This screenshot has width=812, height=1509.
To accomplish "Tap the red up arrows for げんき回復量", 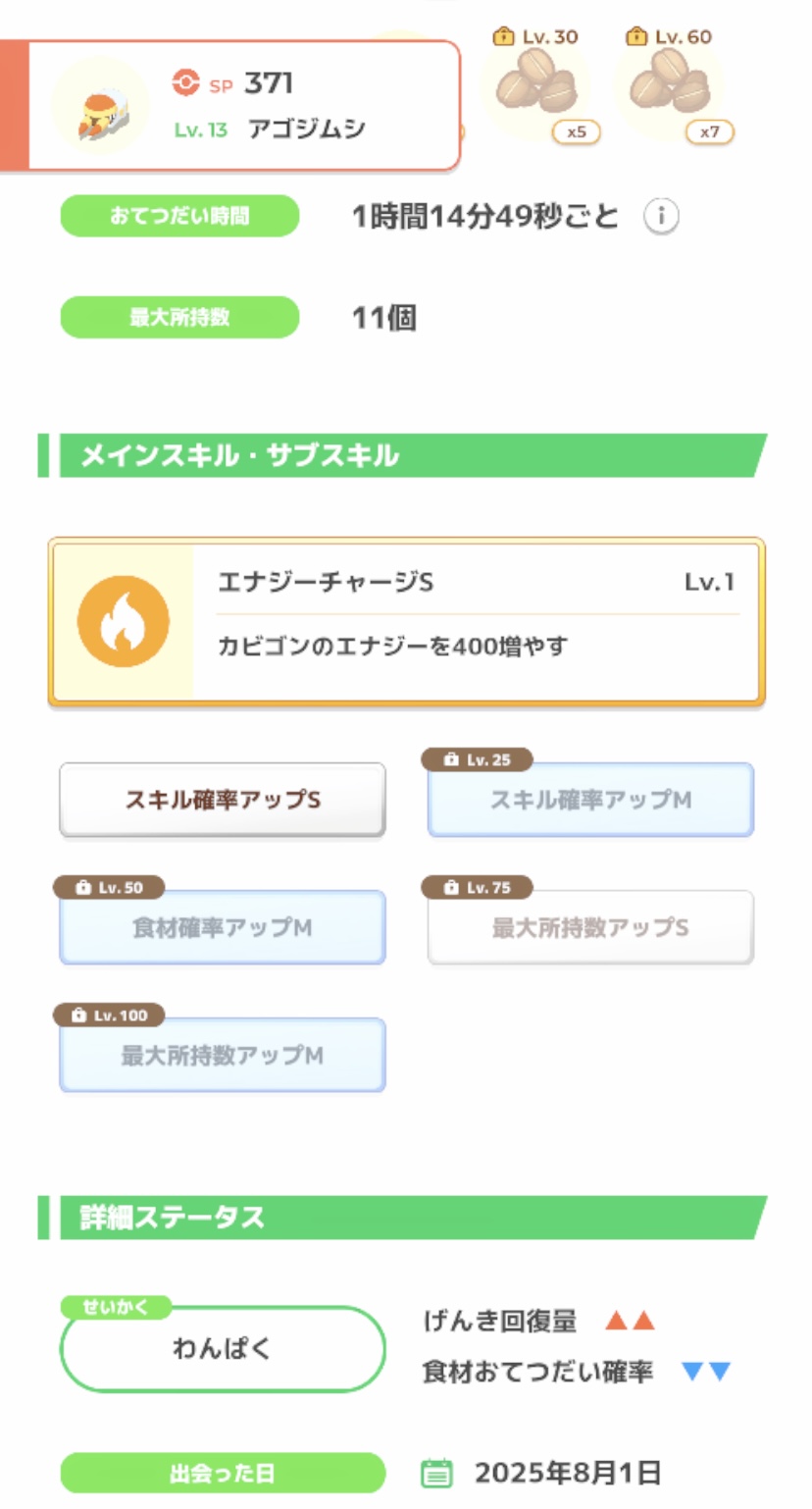I will (630, 1321).
